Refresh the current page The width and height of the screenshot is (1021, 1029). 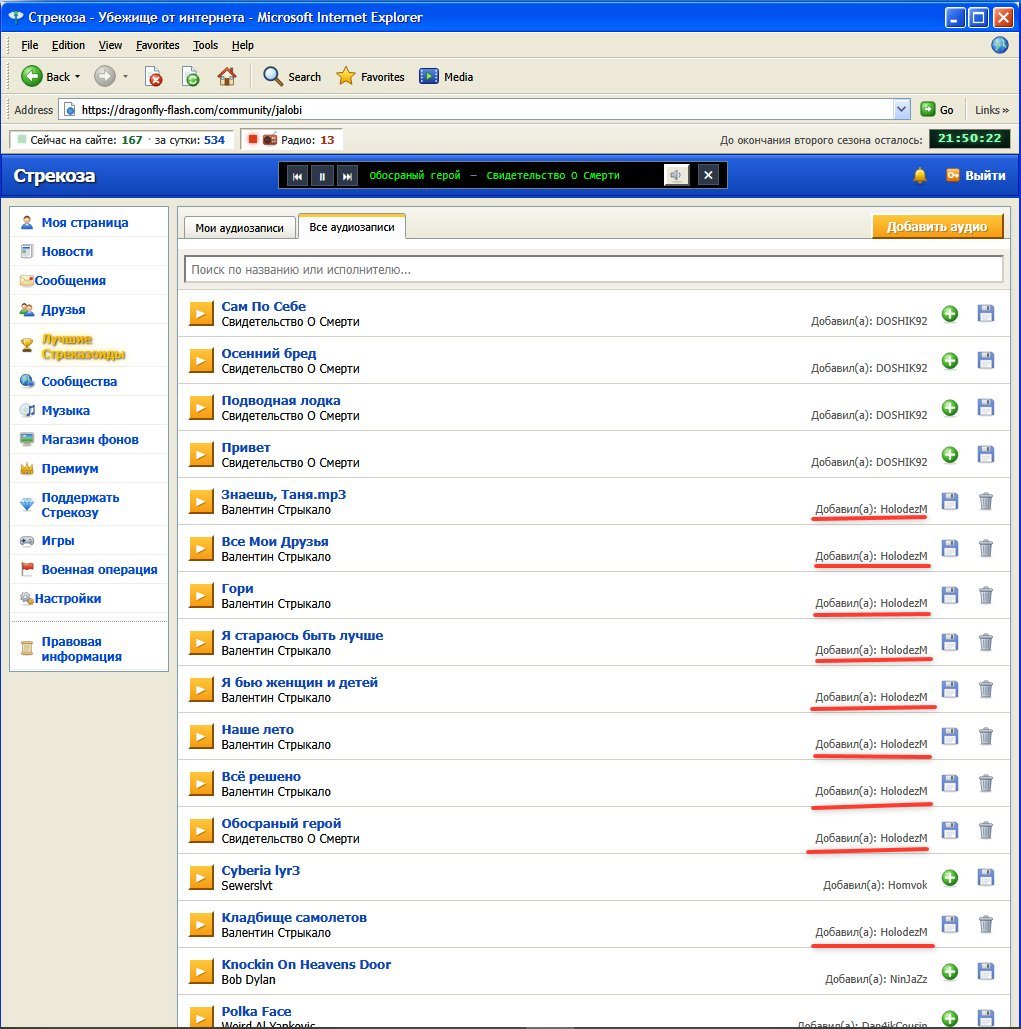(x=190, y=77)
